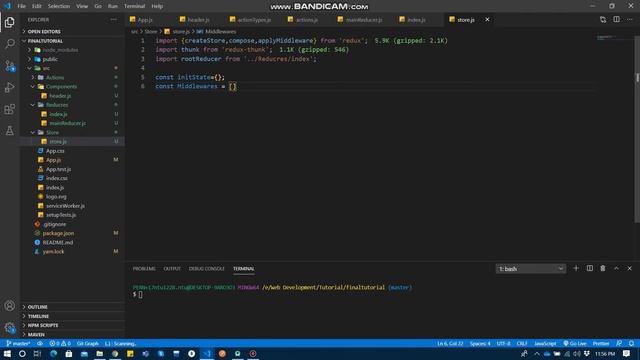Close the store.js editor tab
Screen dimensions: 640x360
click(x=487, y=20)
